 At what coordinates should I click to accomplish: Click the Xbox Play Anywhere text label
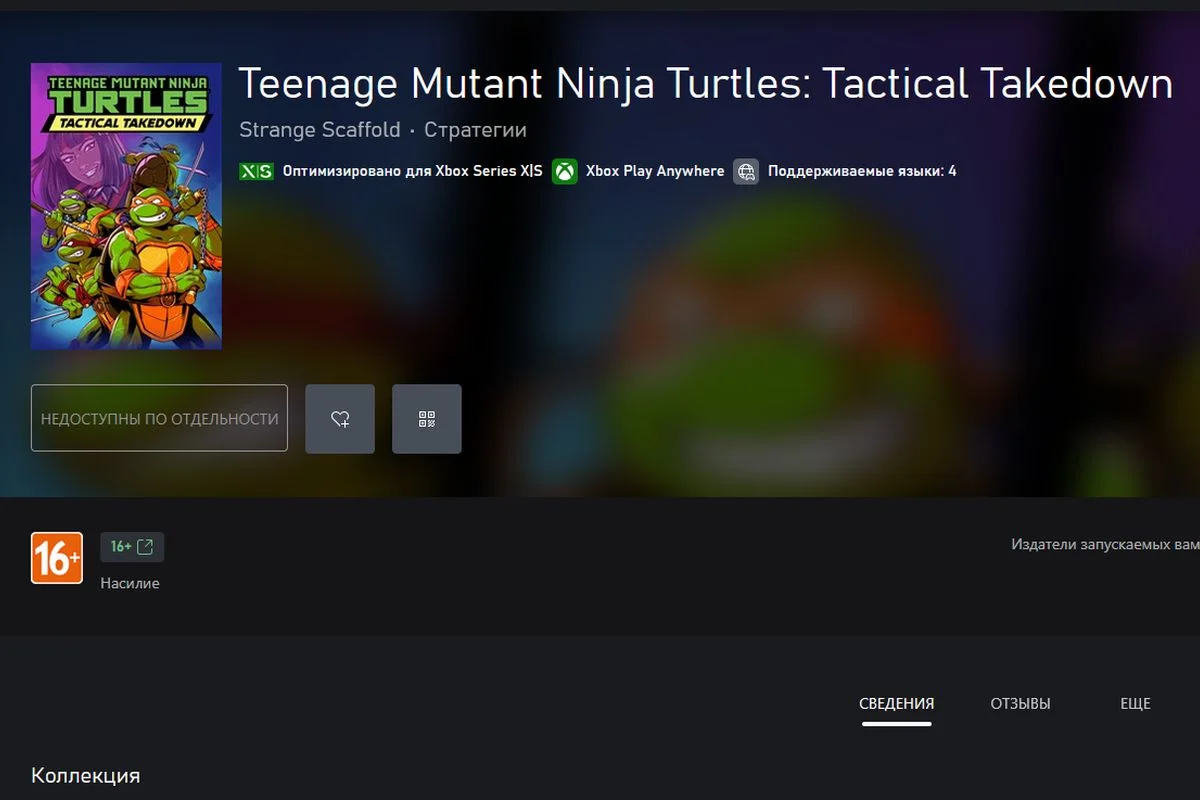pyautogui.click(x=655, y=171)
